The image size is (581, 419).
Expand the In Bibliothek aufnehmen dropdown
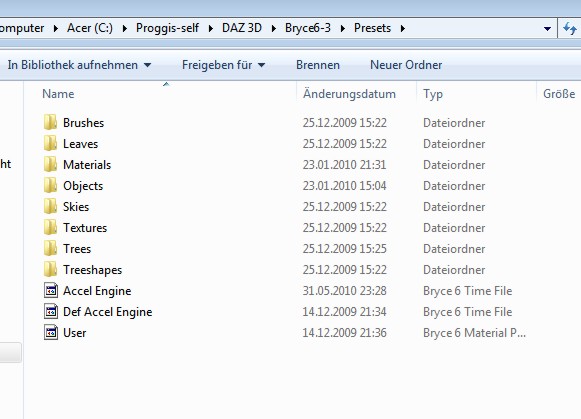click(x=79, y=65)
